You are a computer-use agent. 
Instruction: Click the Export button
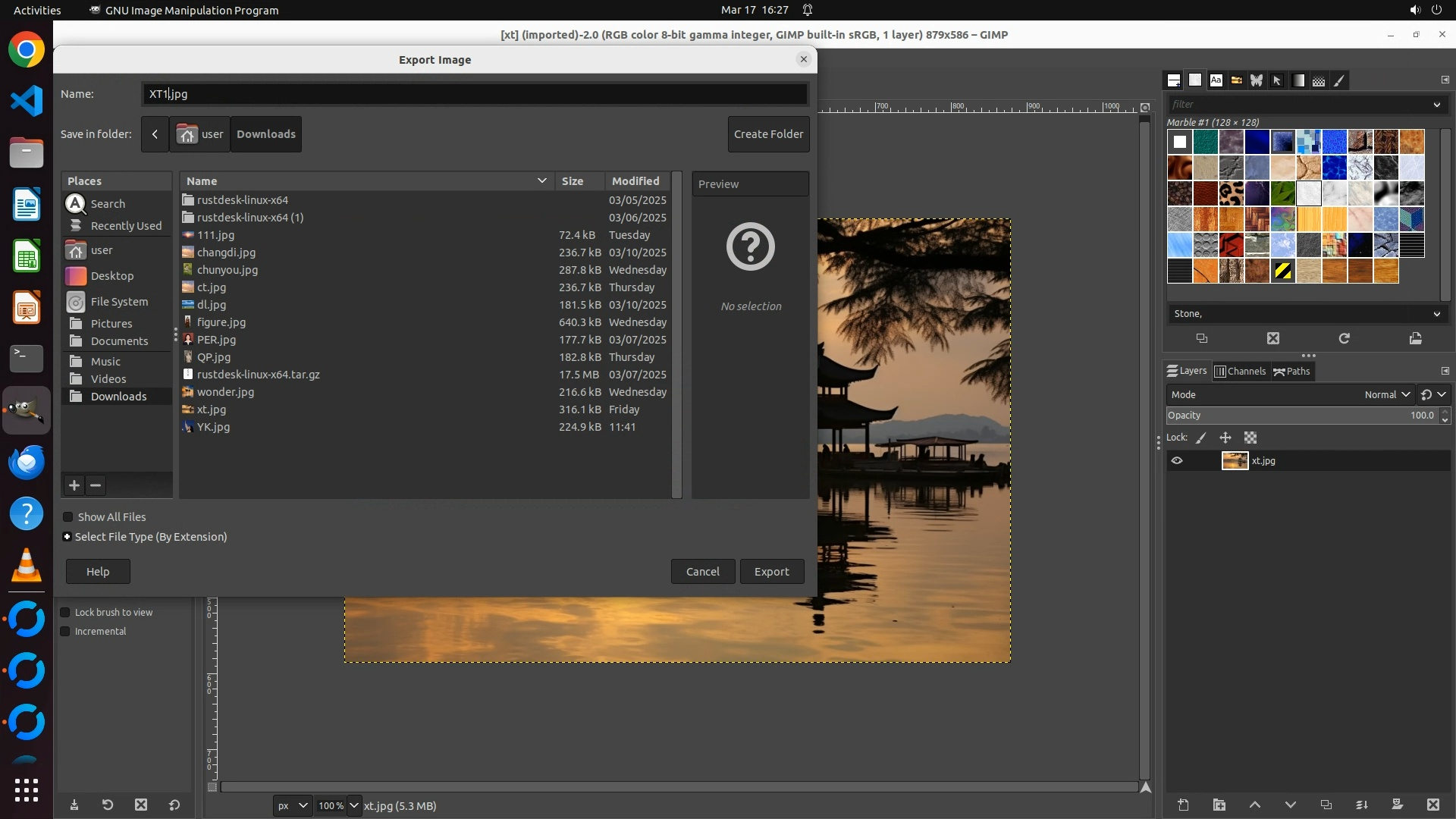pyautogui.click(x=771, y=572)
